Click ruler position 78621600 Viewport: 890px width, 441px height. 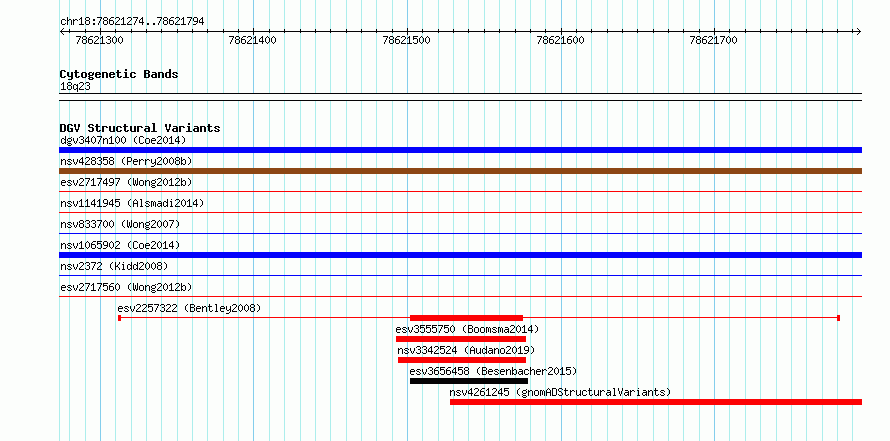click(560, 40)
